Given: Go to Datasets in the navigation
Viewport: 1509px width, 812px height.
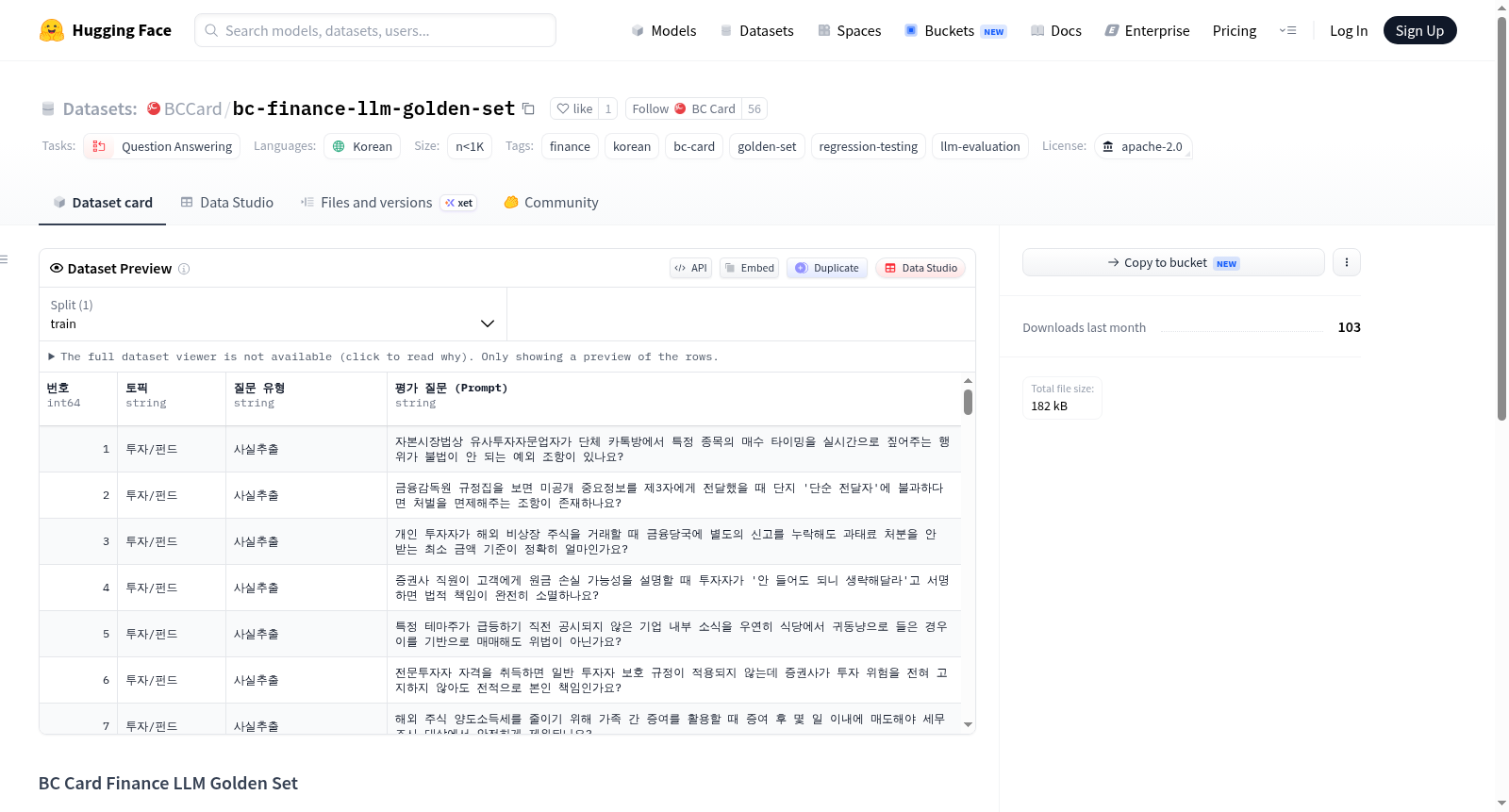Looking at the screenshot, I should [x=756, y=31].
